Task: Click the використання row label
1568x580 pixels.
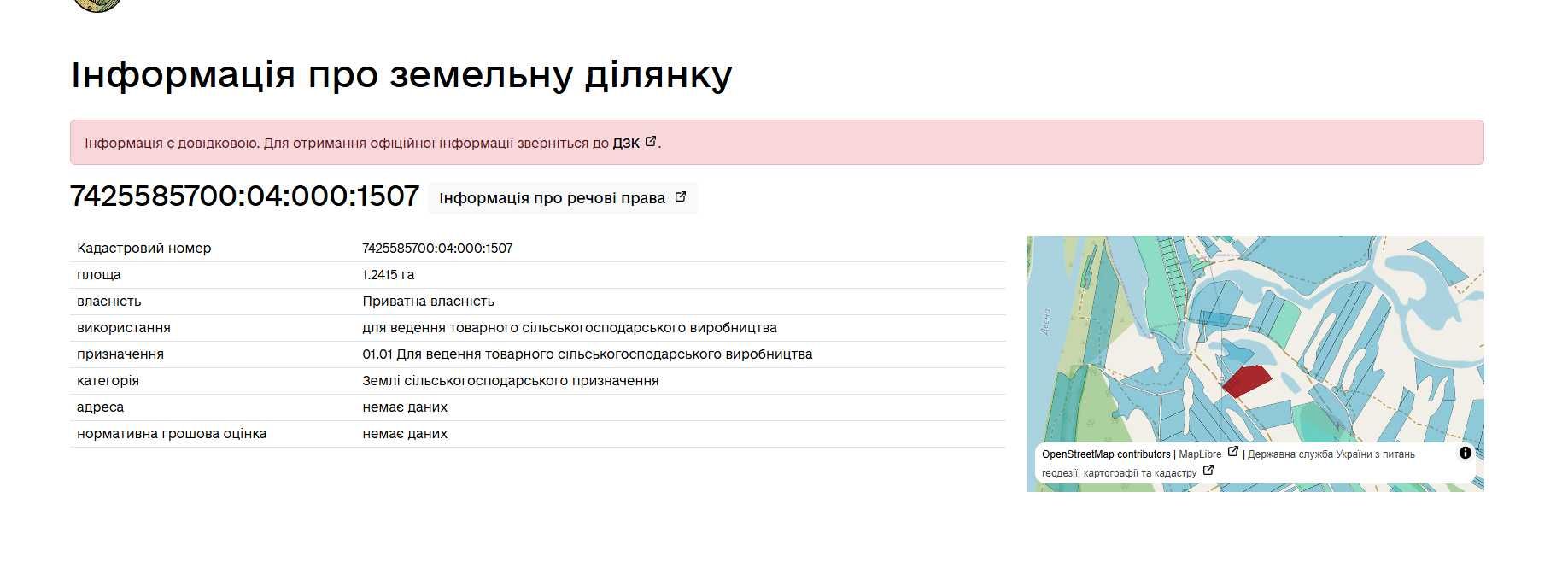Action: [124, 327]
